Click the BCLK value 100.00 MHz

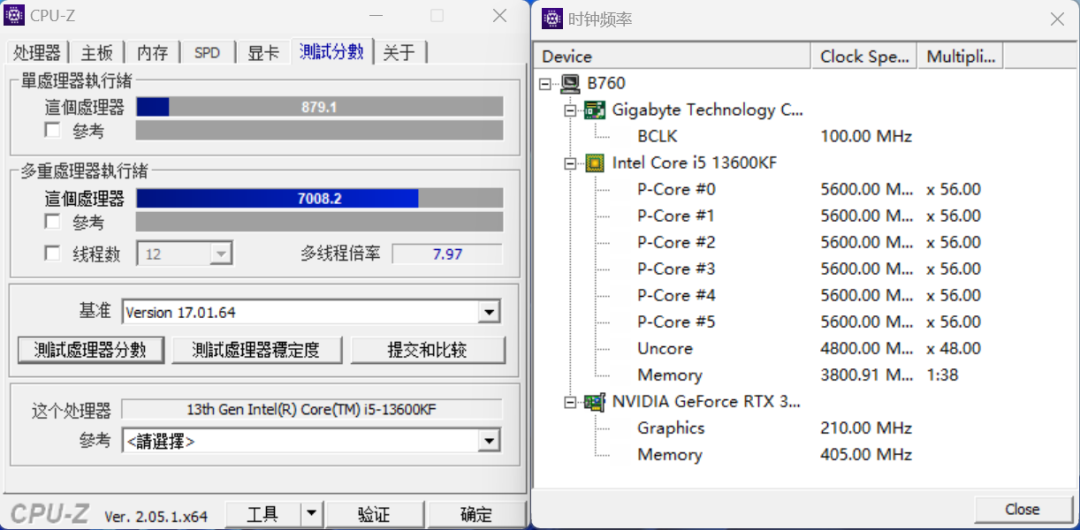click(866, 136)
